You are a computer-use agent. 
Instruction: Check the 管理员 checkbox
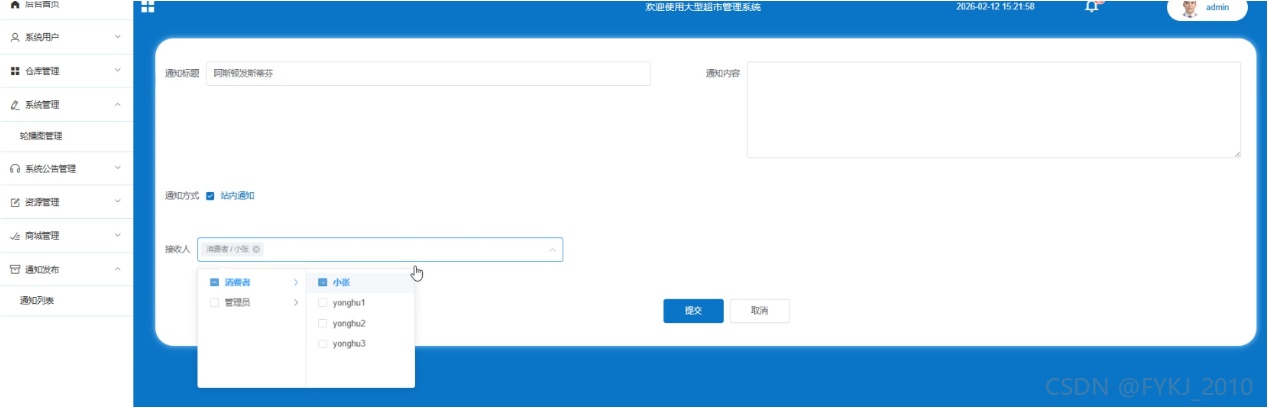pyautogui.click(x=214, y=302)
